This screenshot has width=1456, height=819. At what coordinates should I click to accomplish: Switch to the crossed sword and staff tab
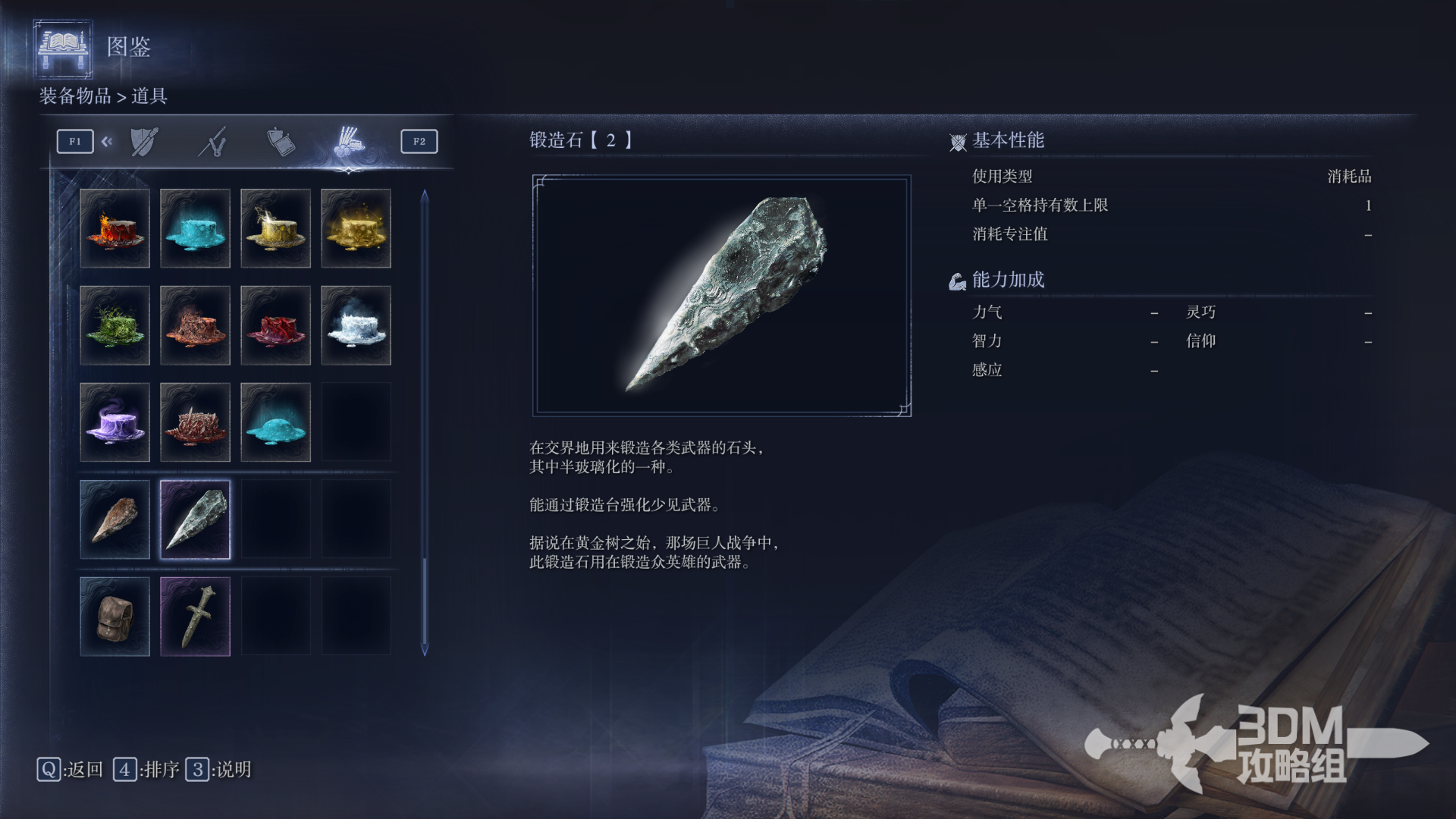point(213,142)
